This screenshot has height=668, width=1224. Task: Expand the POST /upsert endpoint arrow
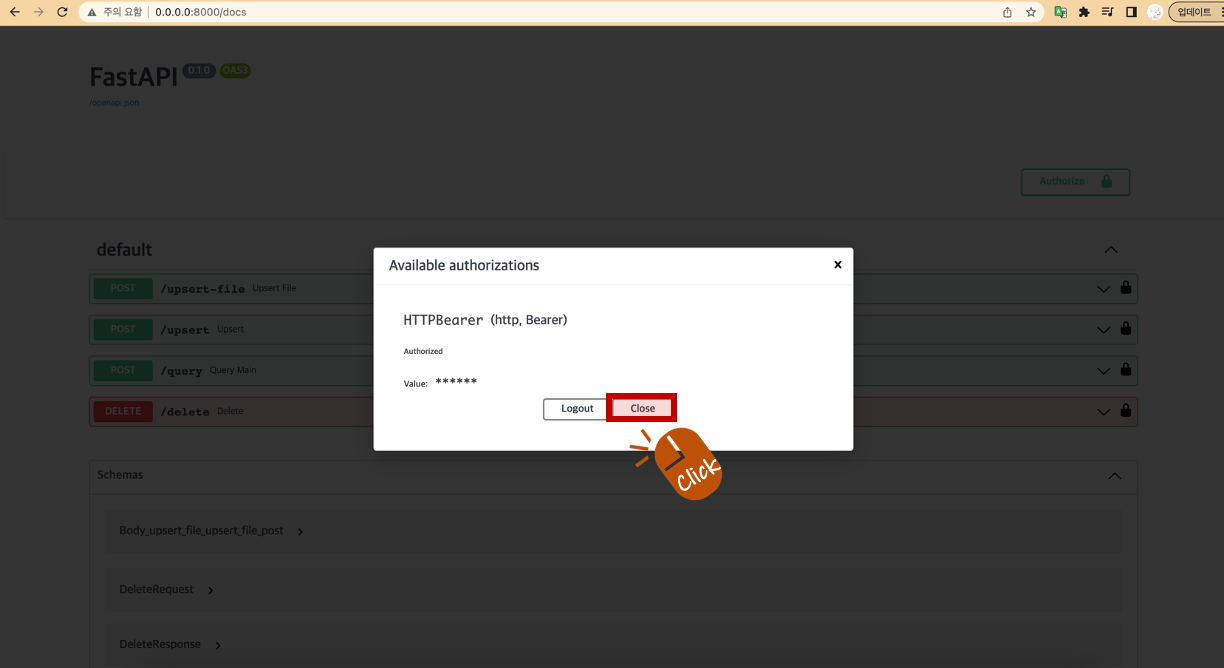click(1103, 329)
